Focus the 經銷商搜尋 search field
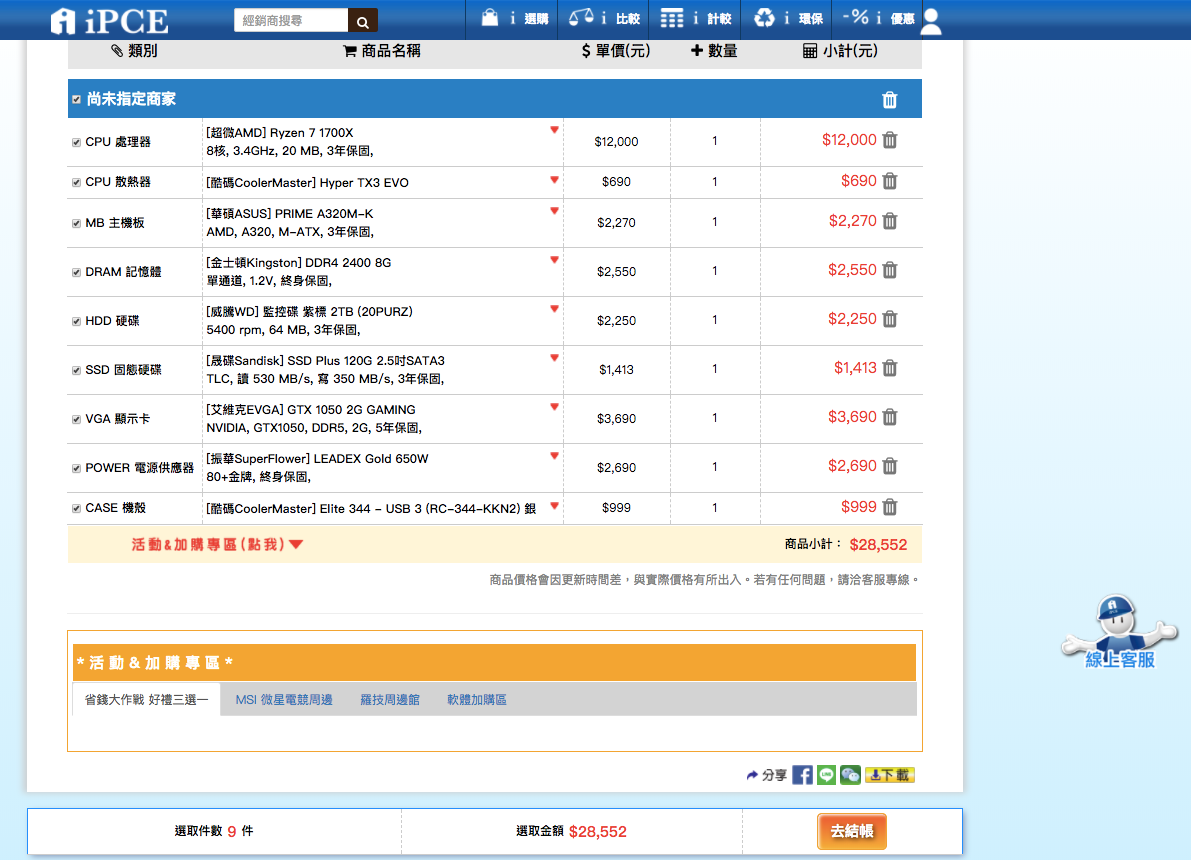The height and width of the screenshot is (860, 1191). [291, 21]
